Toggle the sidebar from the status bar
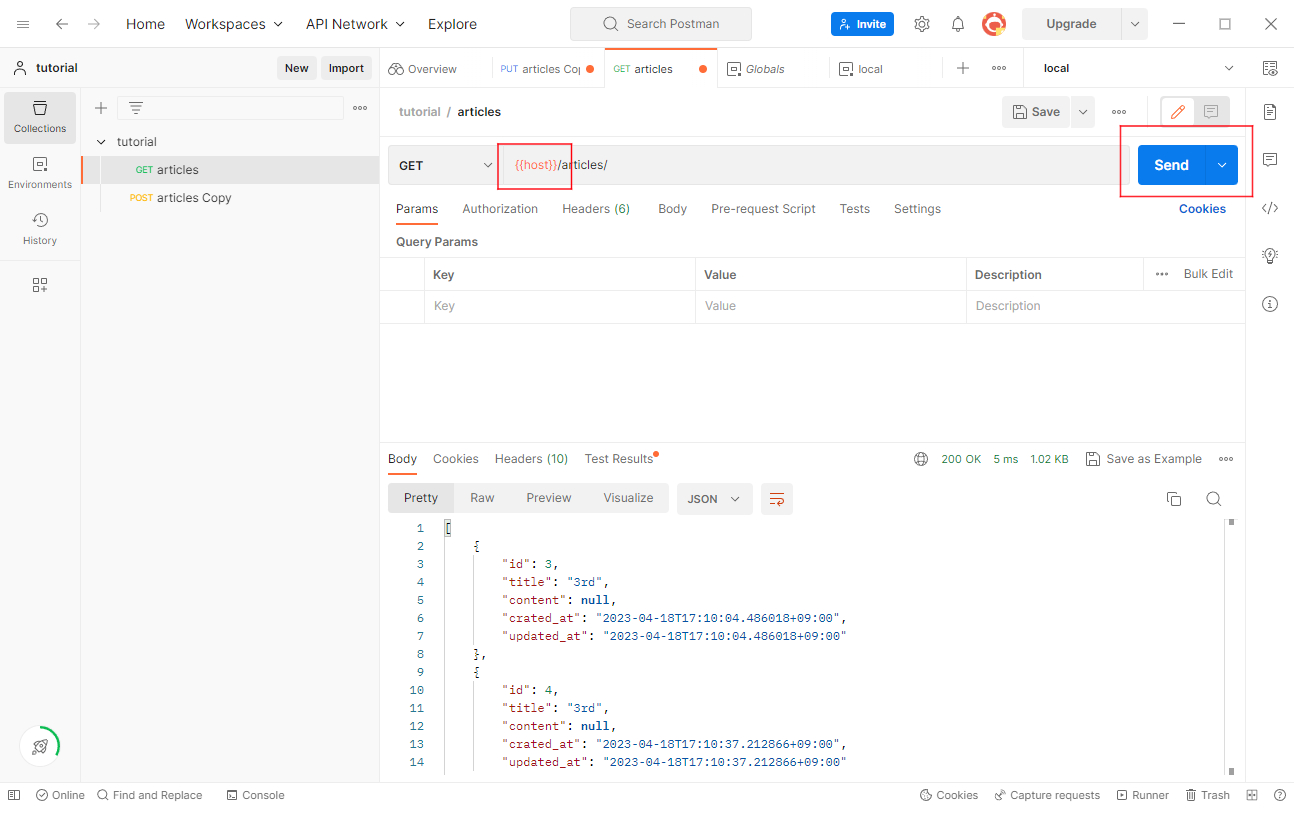Screen dimensions: 1304x826 [x=14, y=795]
